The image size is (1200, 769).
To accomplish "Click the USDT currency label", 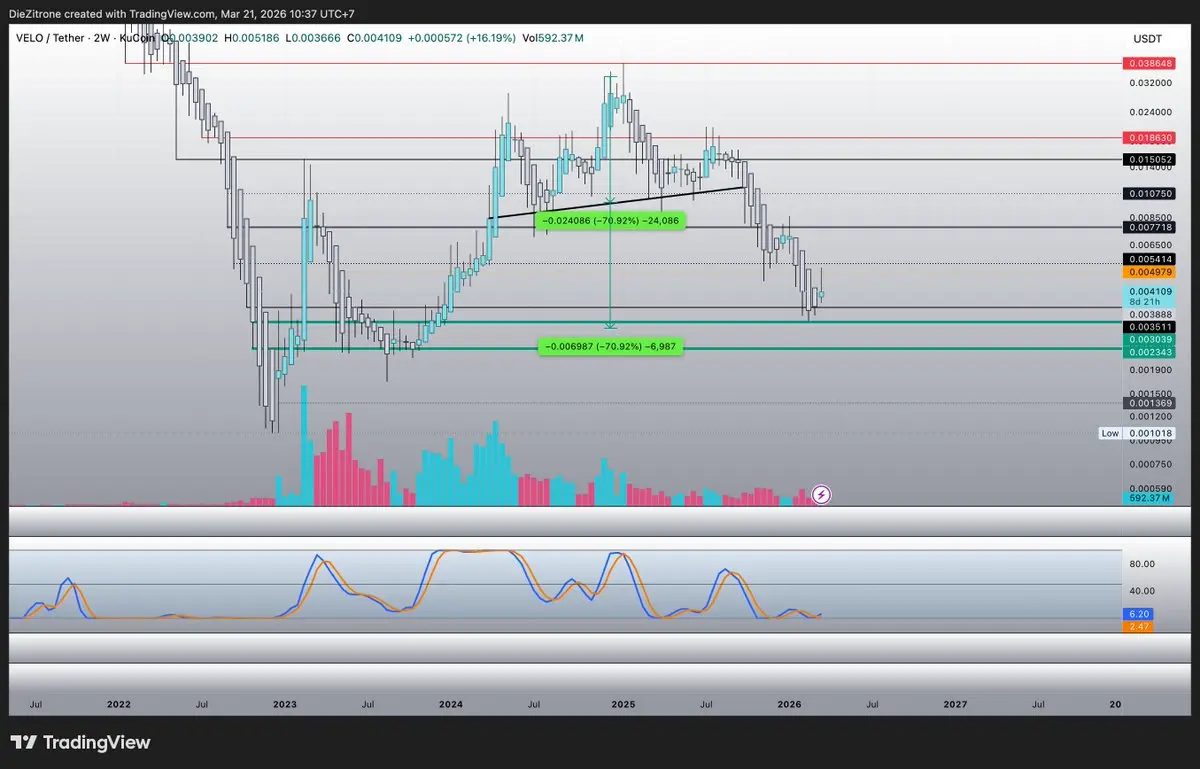I will coord(1146,38).
